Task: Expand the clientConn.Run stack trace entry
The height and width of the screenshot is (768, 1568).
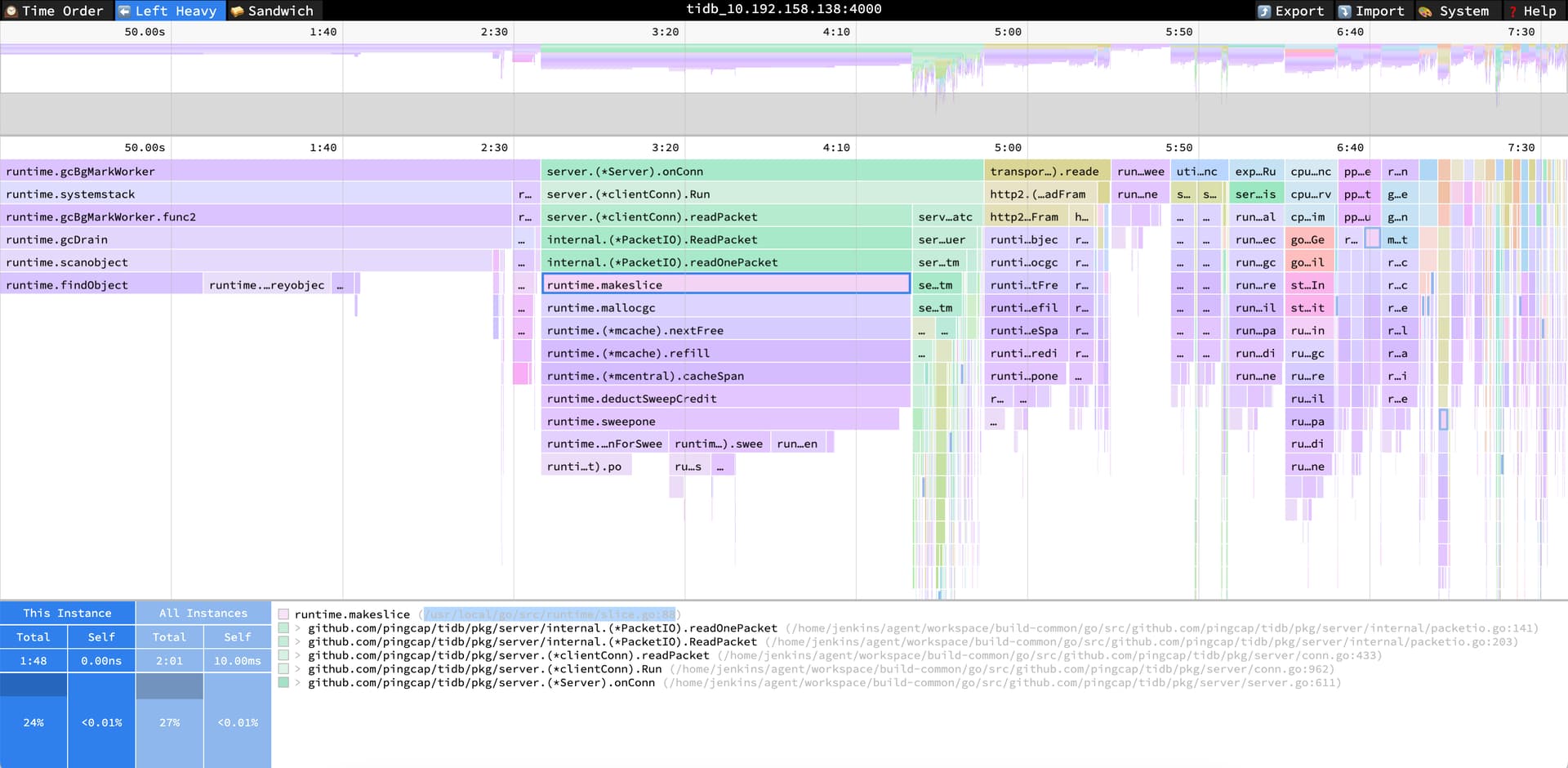Action: [299, 669]
